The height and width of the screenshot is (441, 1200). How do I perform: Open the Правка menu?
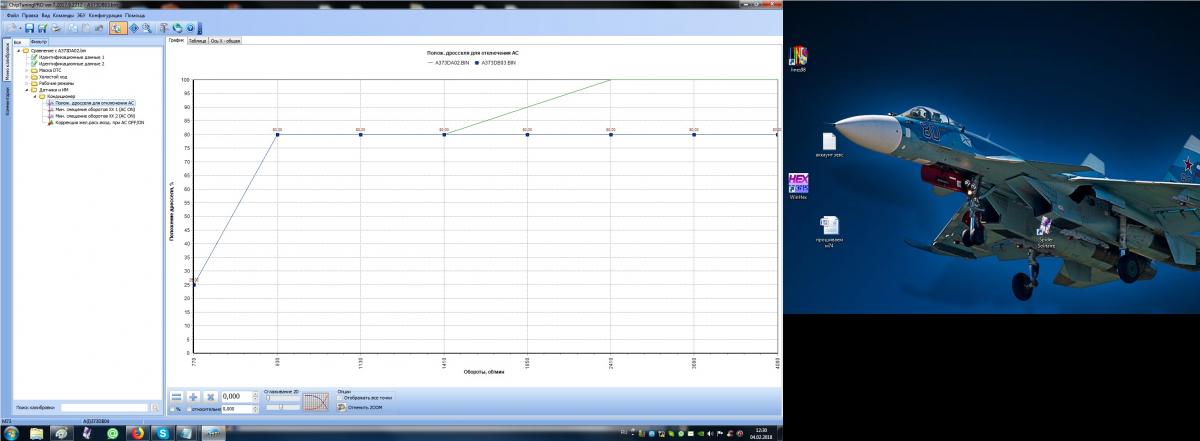click(x=30, y=15)
